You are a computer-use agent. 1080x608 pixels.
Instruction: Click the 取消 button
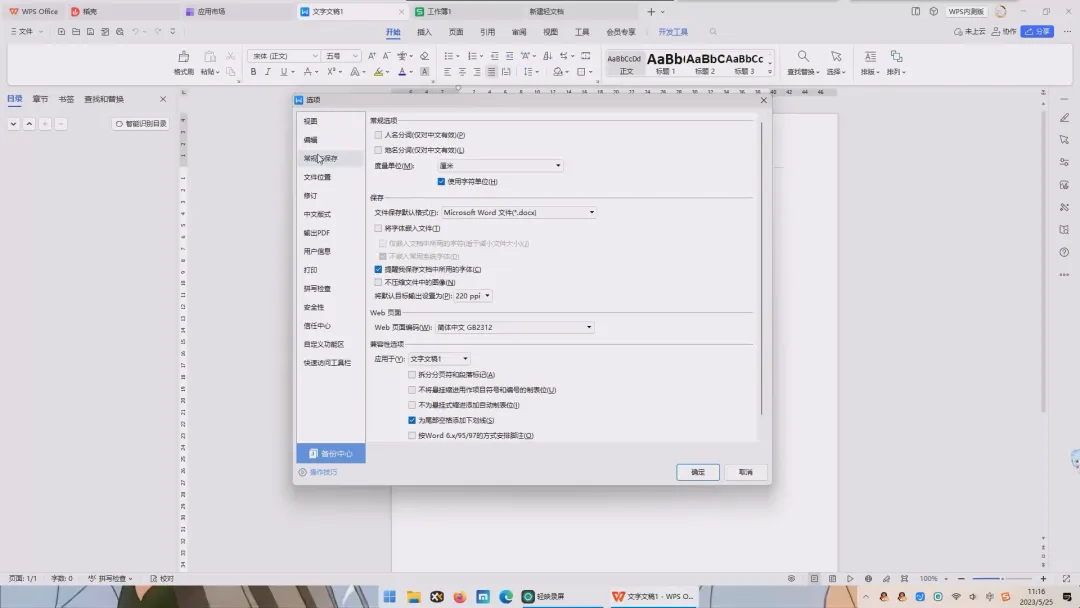(x=746, y=472)
